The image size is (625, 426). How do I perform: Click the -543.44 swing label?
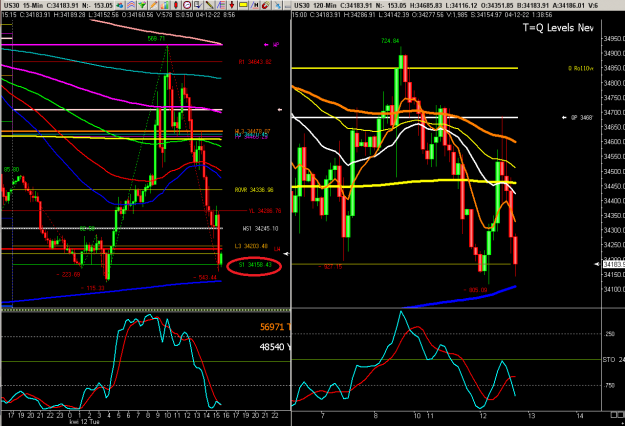[205, 277]
